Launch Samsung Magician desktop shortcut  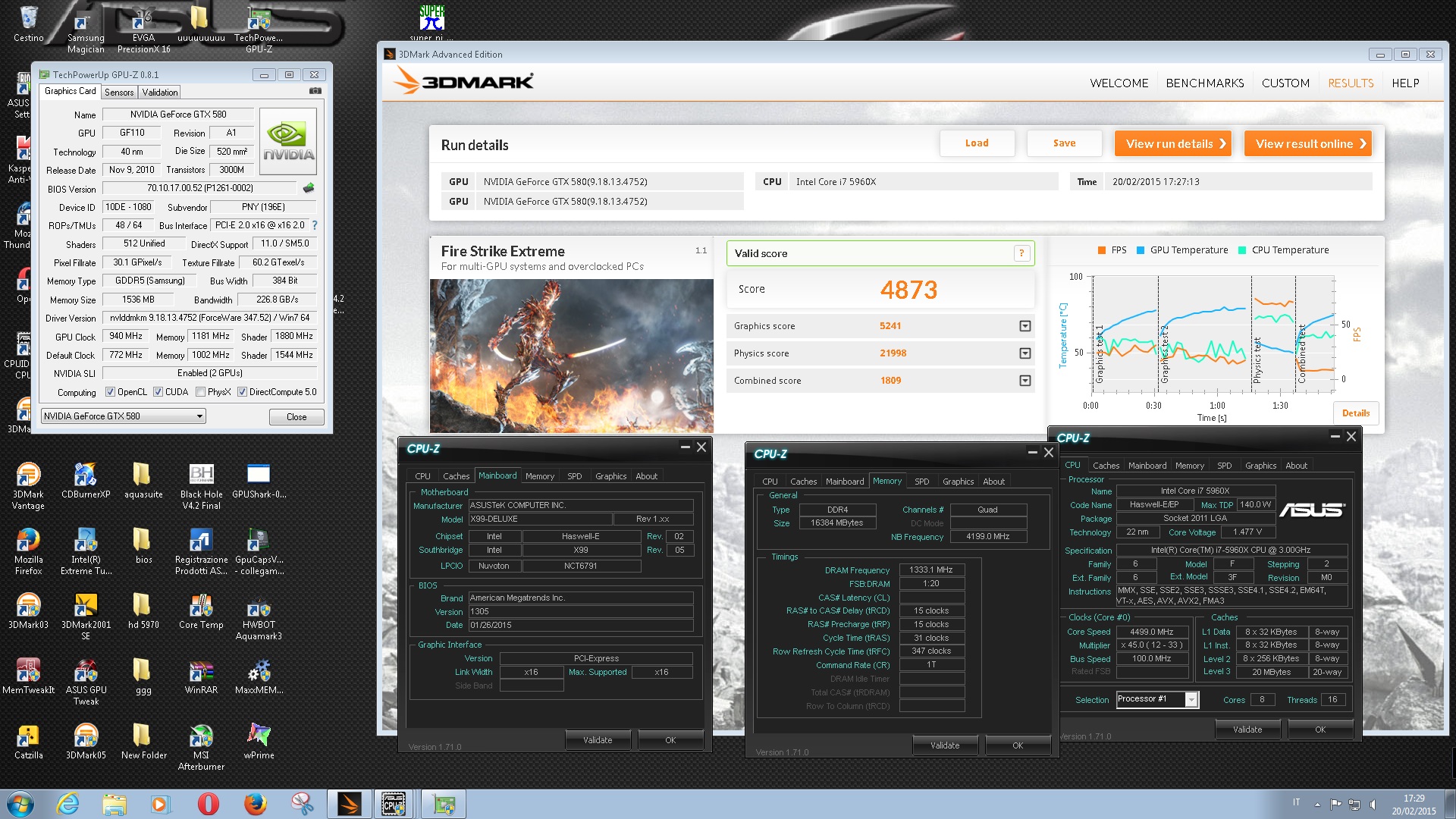click(86, 30)
